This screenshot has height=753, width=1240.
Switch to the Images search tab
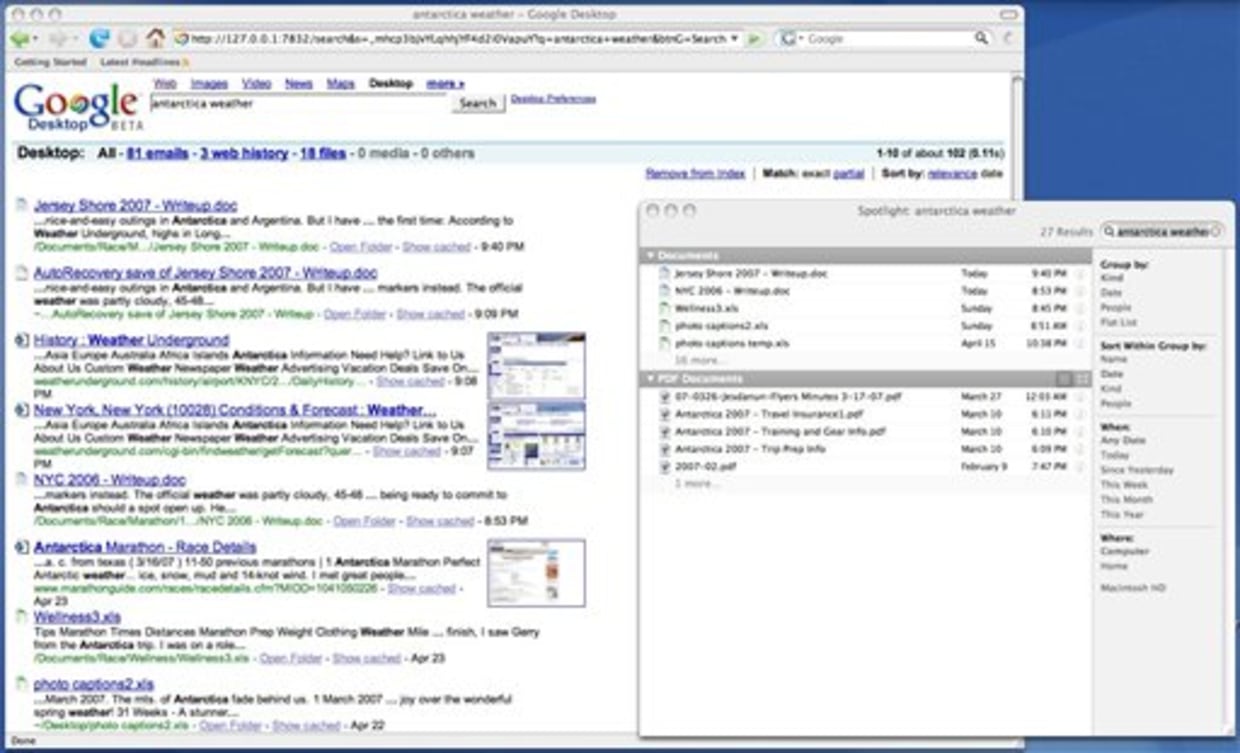click(209, 84)
